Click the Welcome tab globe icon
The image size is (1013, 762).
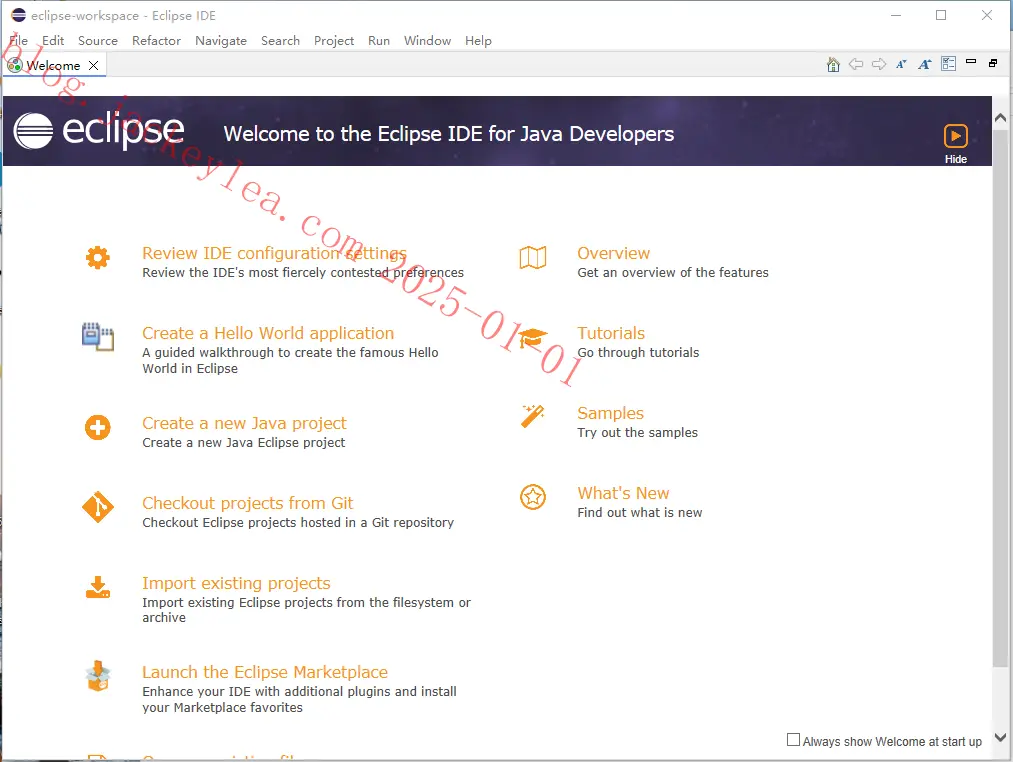[x=15, y=65]
